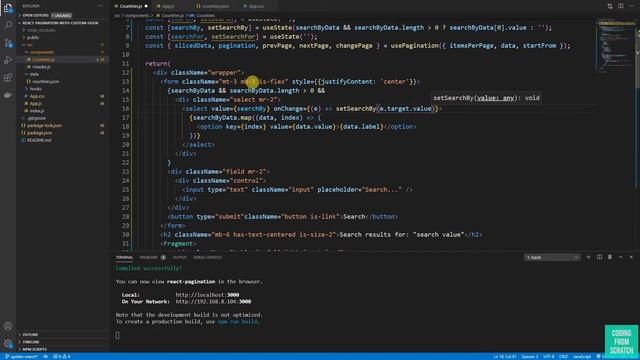Open the Extensions view
640x360 pixels.
click(x=8, y=77)
